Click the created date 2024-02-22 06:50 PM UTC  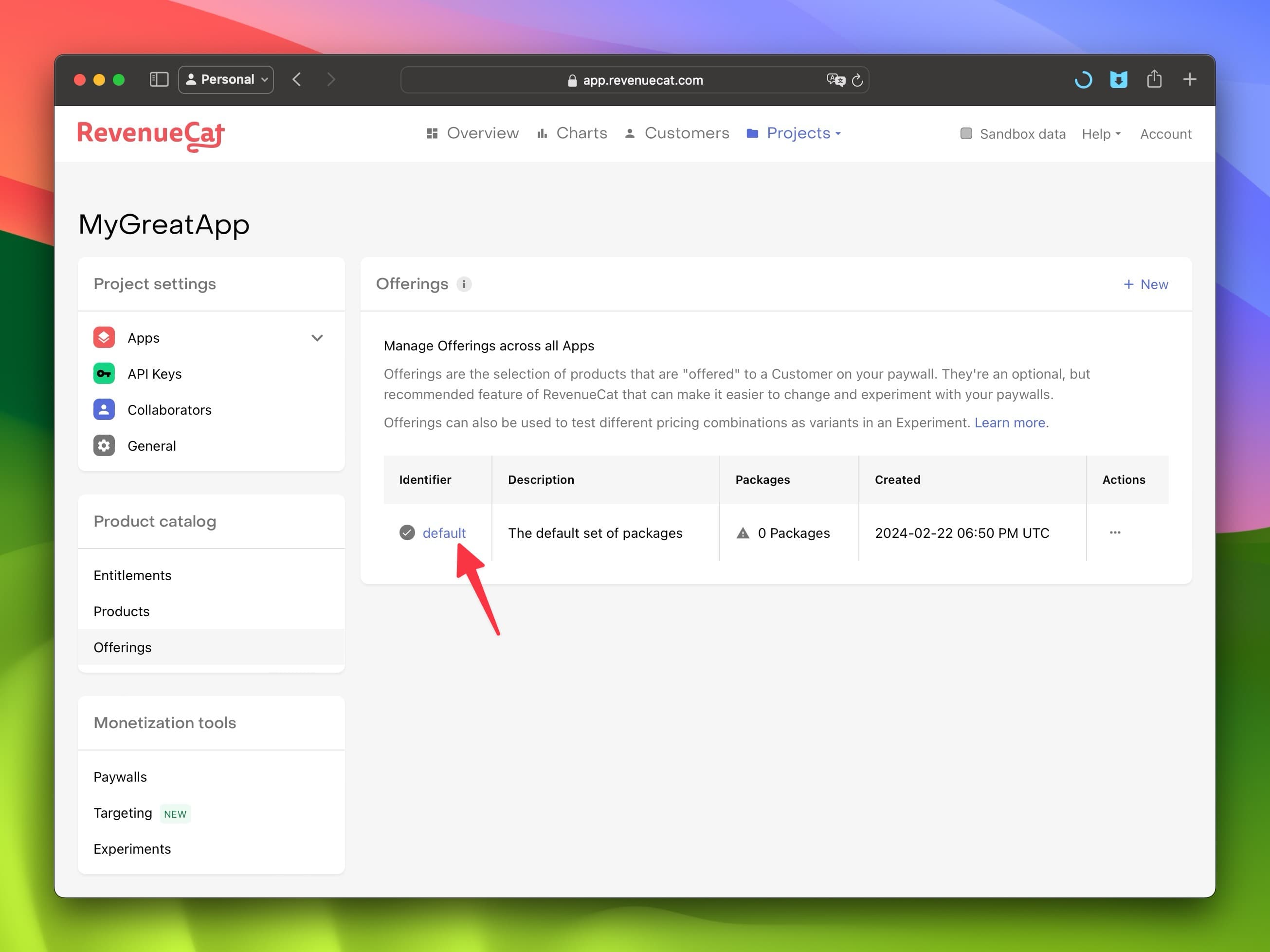pos(962,533)
